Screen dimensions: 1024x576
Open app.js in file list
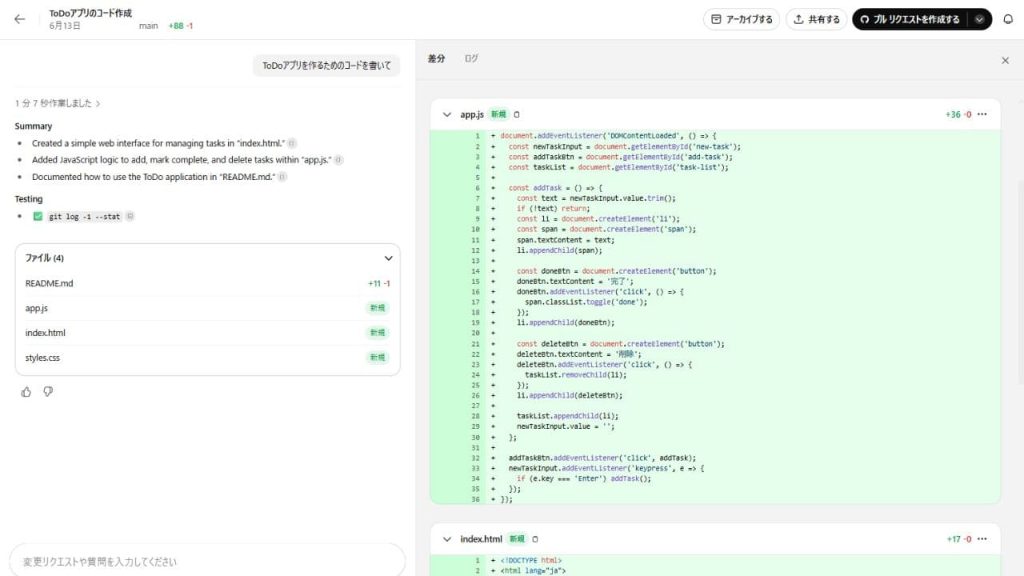(207, 308)
